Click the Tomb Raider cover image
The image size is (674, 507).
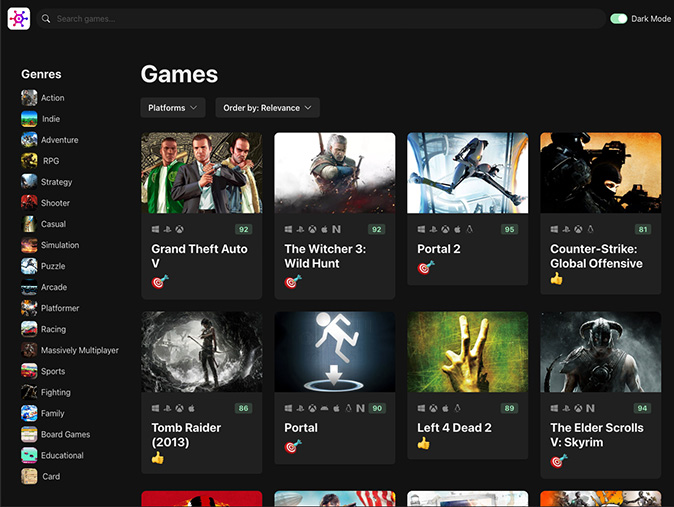[x=202, y=352]
